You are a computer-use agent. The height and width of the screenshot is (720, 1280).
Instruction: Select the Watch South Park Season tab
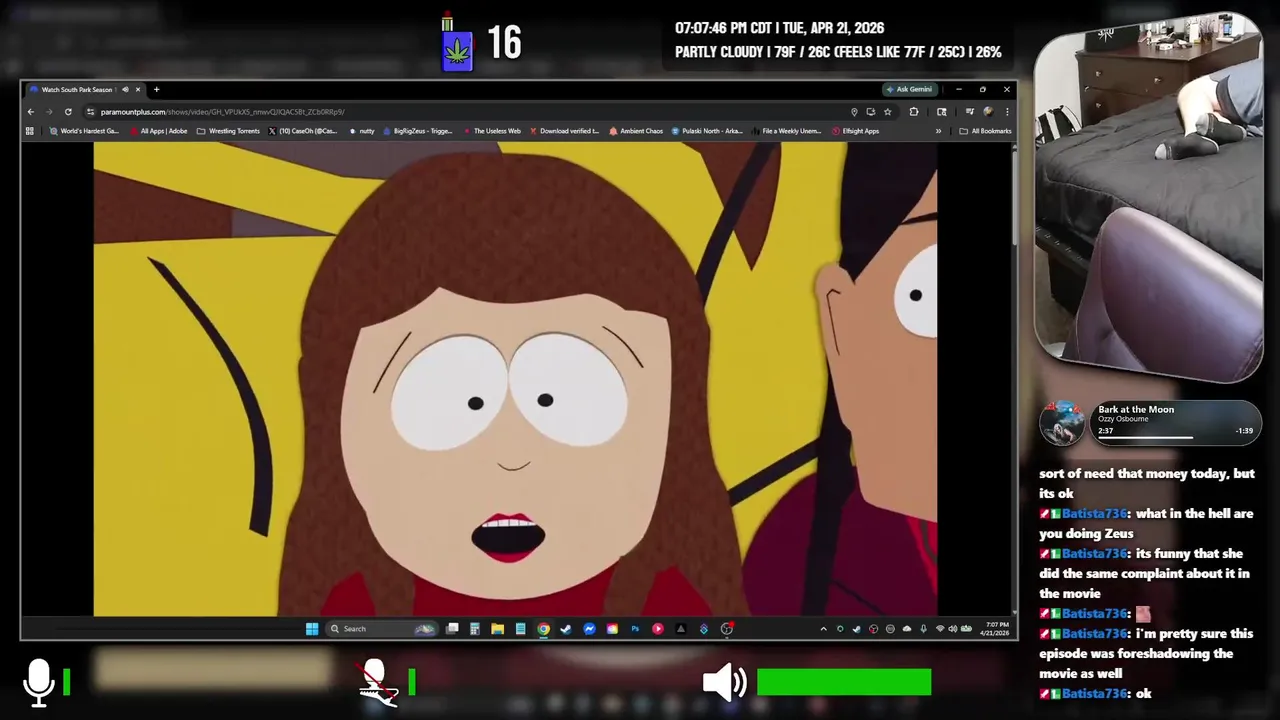pyautogui.click(x=85, y=90)
